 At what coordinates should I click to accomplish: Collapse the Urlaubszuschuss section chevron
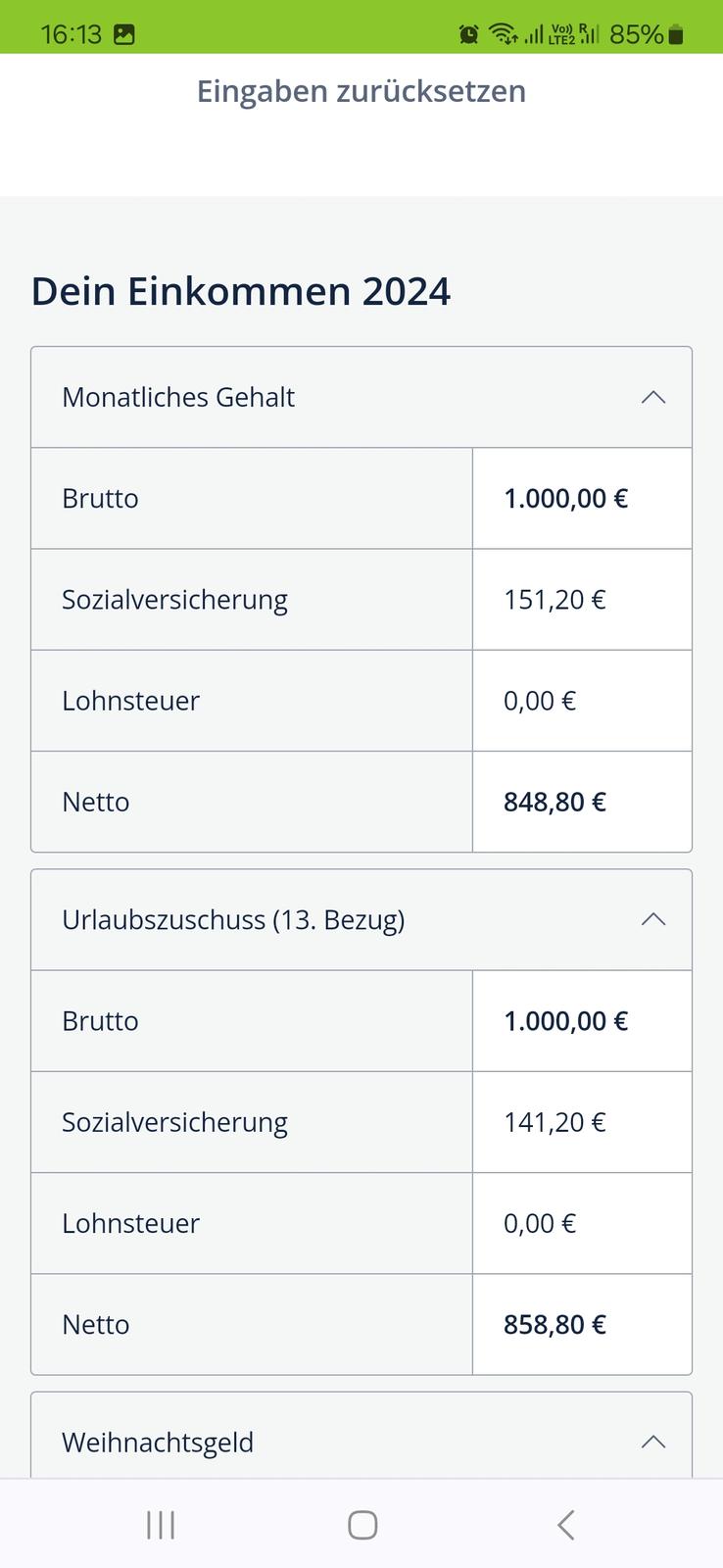652,919
